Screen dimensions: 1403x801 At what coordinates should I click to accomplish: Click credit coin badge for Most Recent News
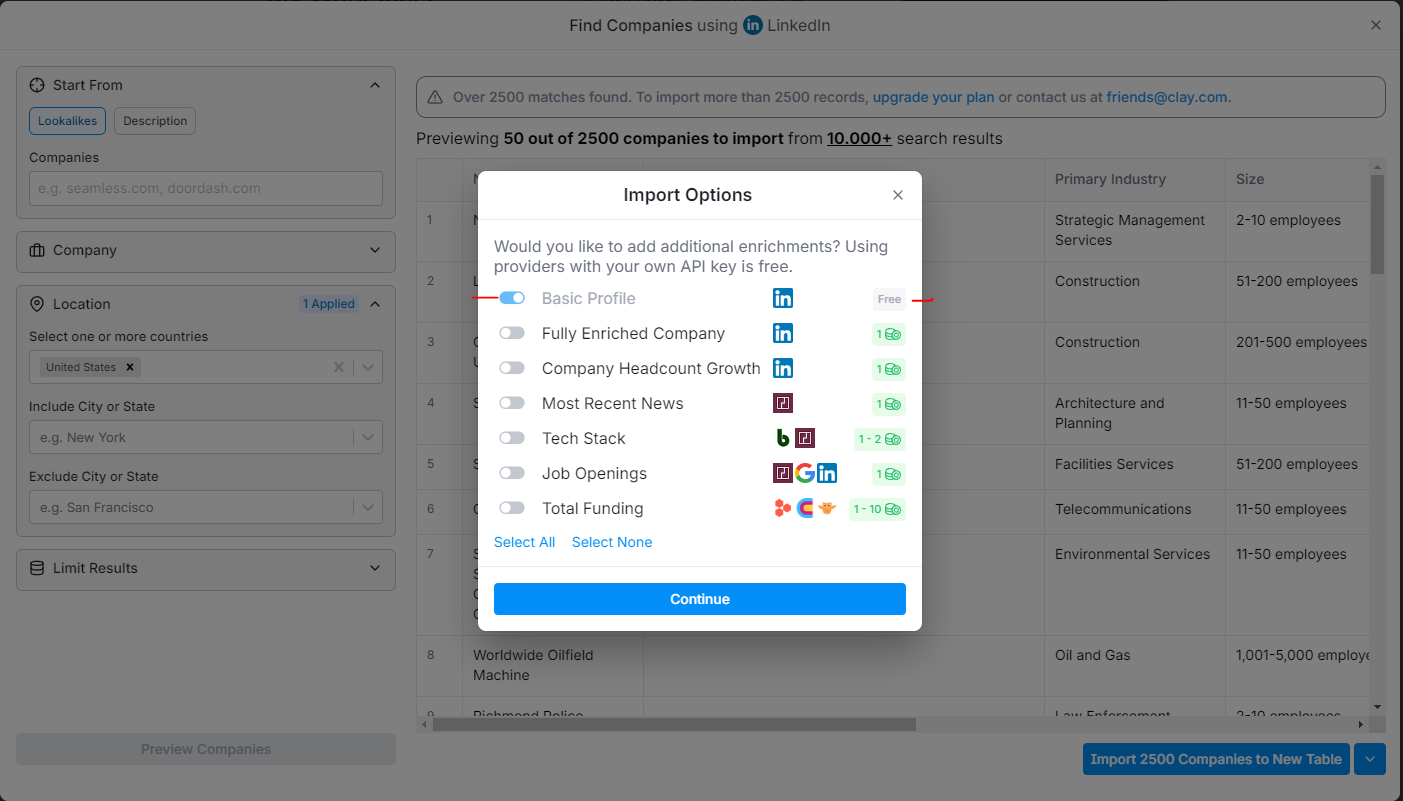[x=888, y=404]
